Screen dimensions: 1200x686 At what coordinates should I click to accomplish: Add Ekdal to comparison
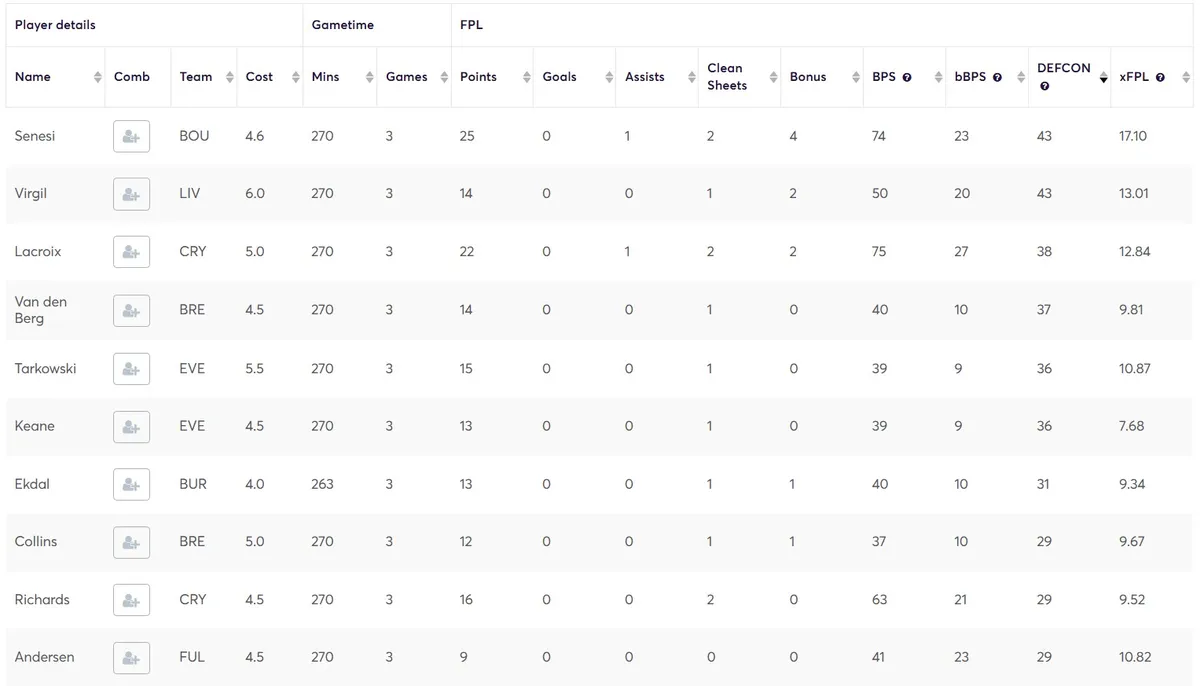[131, 484]
